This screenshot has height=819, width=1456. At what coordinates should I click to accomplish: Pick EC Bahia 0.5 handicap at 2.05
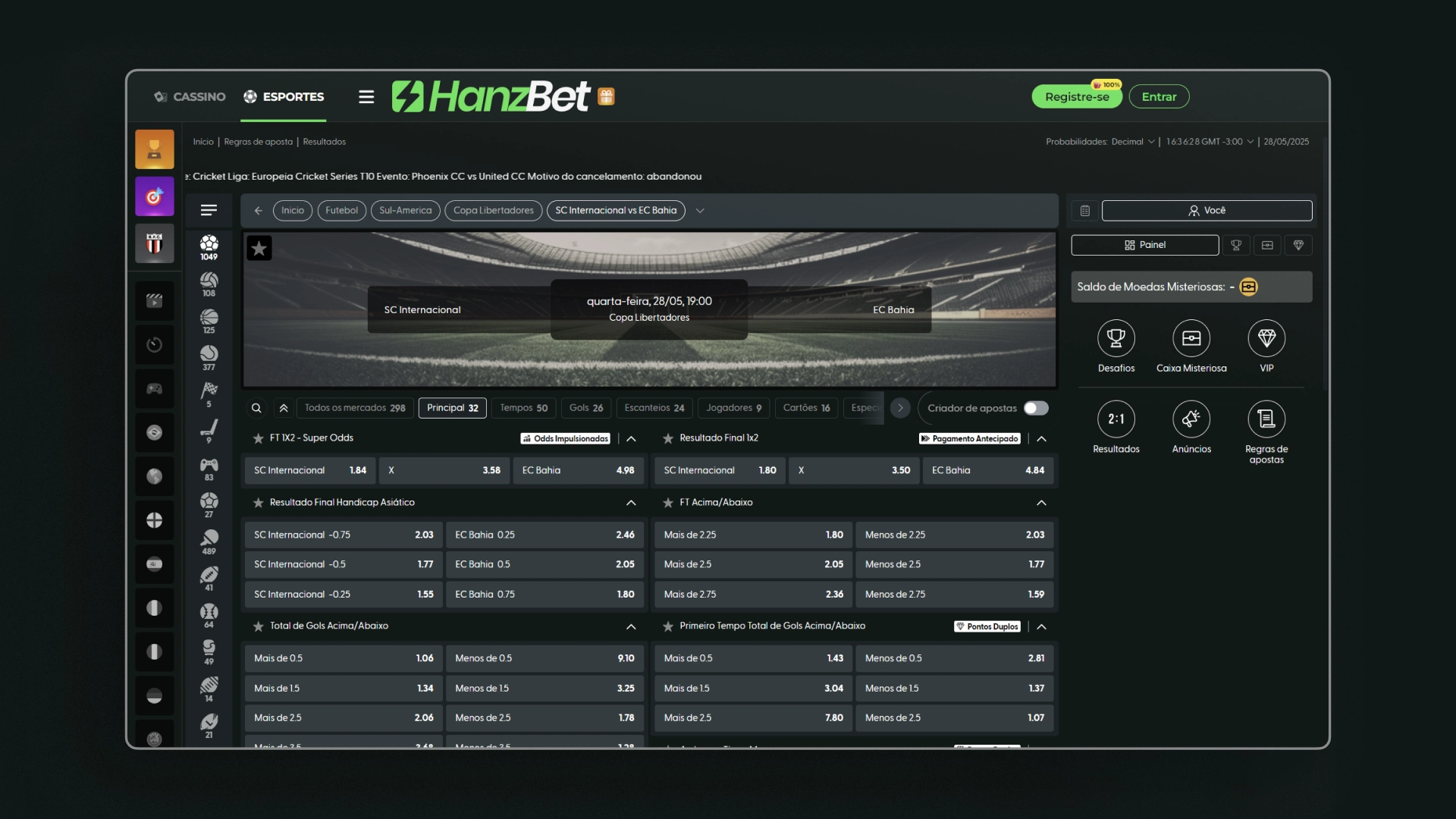544,565
